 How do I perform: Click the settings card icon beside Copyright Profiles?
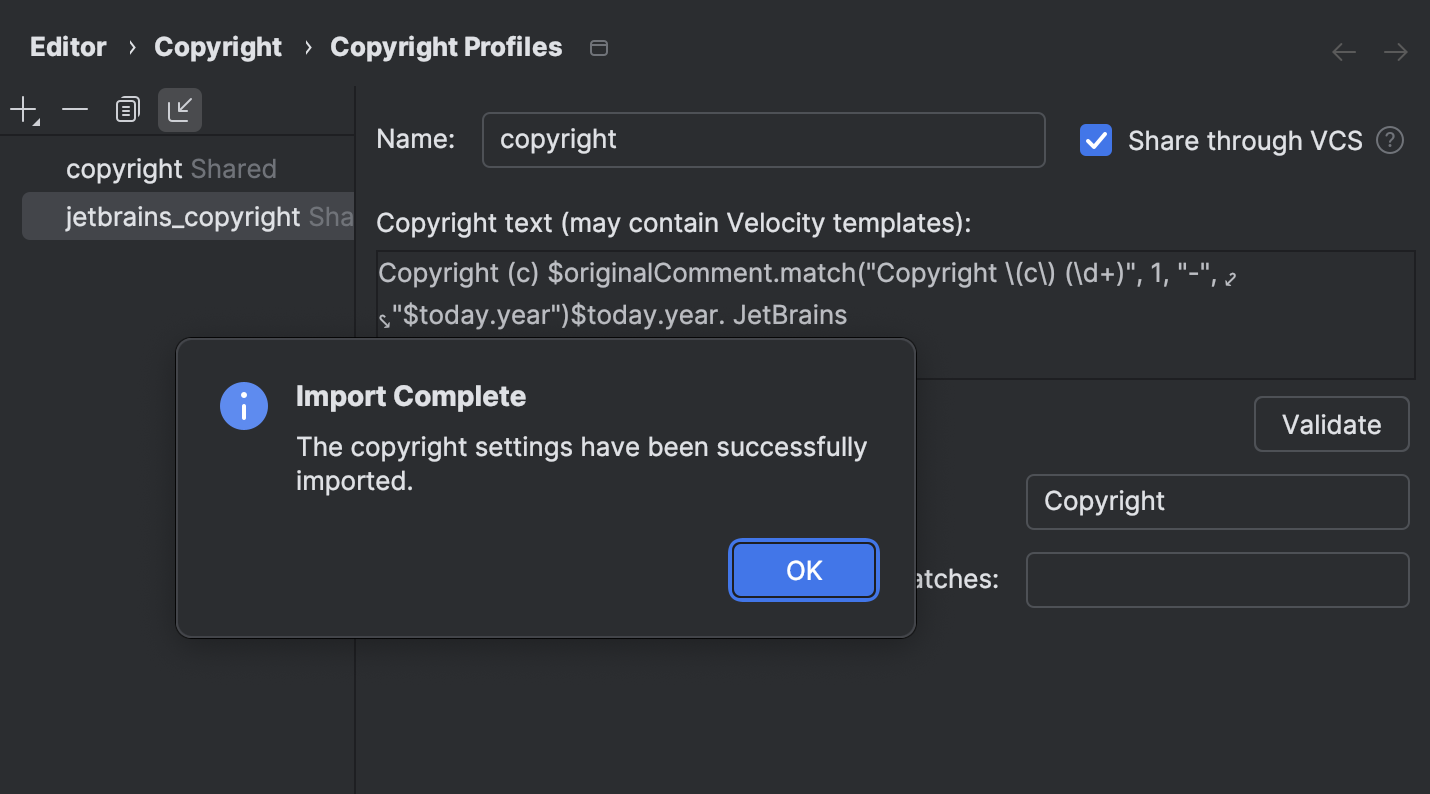pos(599,47)
